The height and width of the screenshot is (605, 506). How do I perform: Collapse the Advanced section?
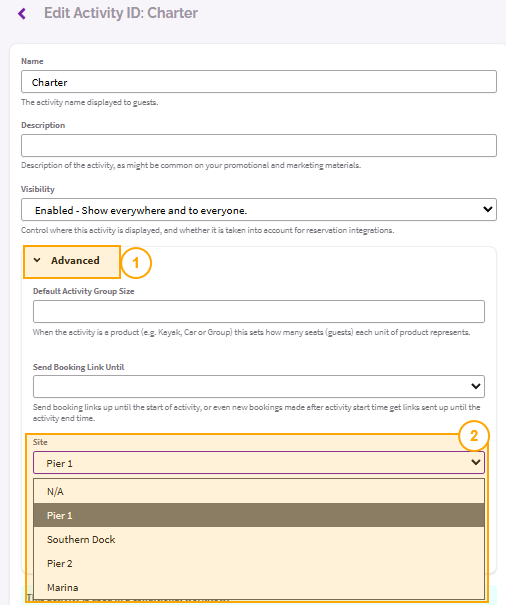click(x=72, y=262)
